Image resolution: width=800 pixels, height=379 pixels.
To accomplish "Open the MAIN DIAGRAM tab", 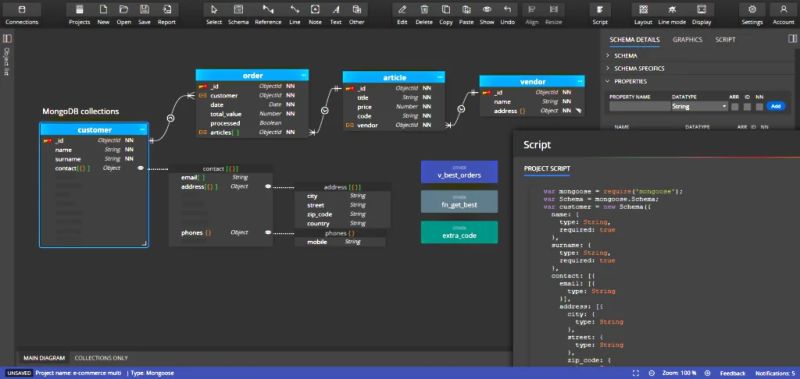I will point(44,358).
